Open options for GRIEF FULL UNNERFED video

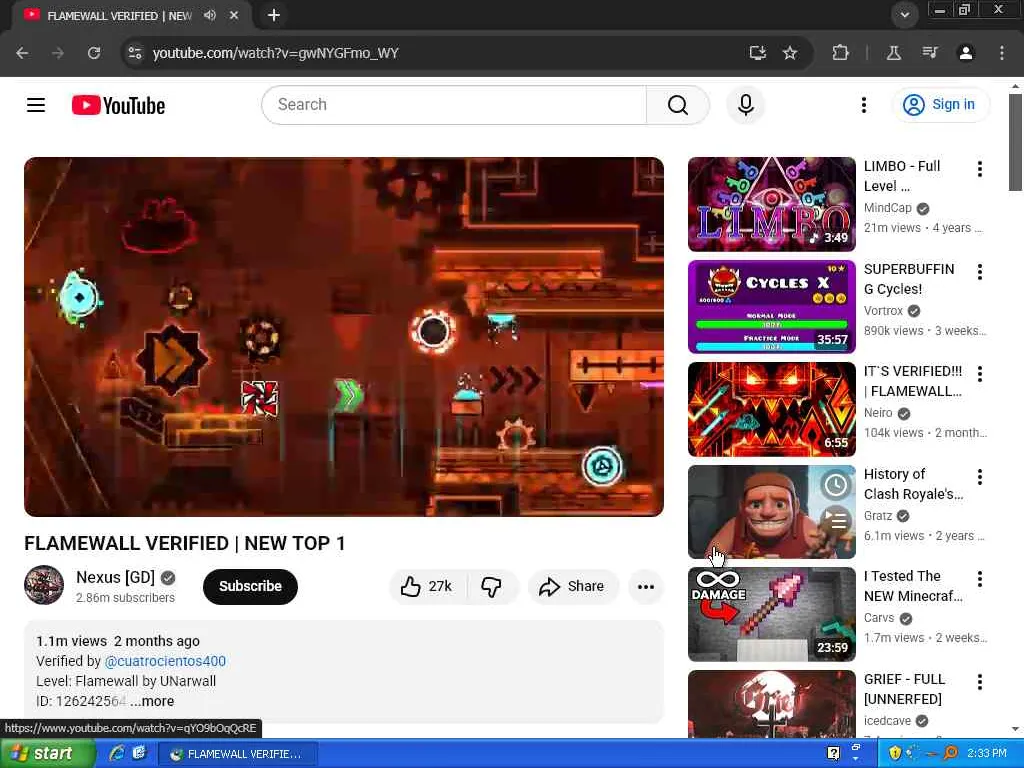(x=980, y=682)
